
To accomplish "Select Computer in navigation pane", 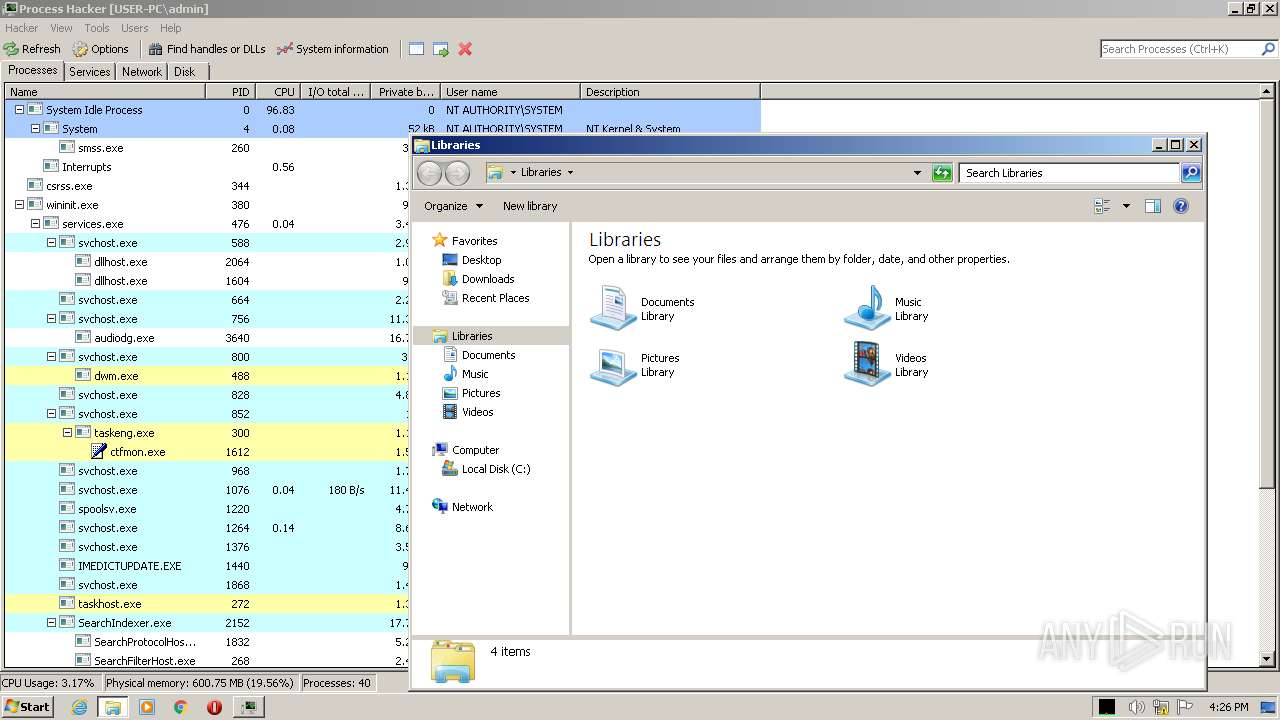I will [475, 450].
